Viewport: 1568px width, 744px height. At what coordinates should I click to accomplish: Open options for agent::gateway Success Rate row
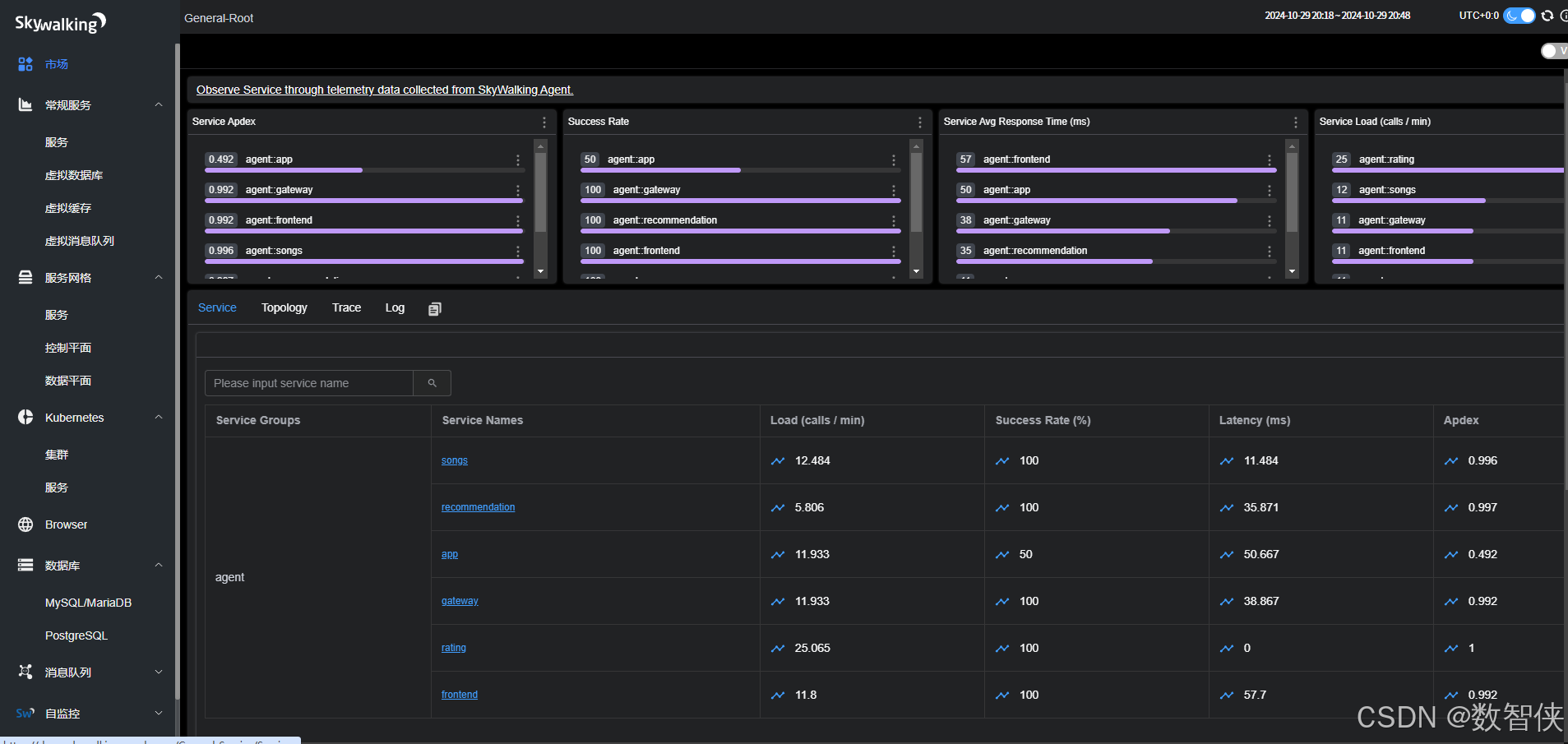click(x=894, y=190)
